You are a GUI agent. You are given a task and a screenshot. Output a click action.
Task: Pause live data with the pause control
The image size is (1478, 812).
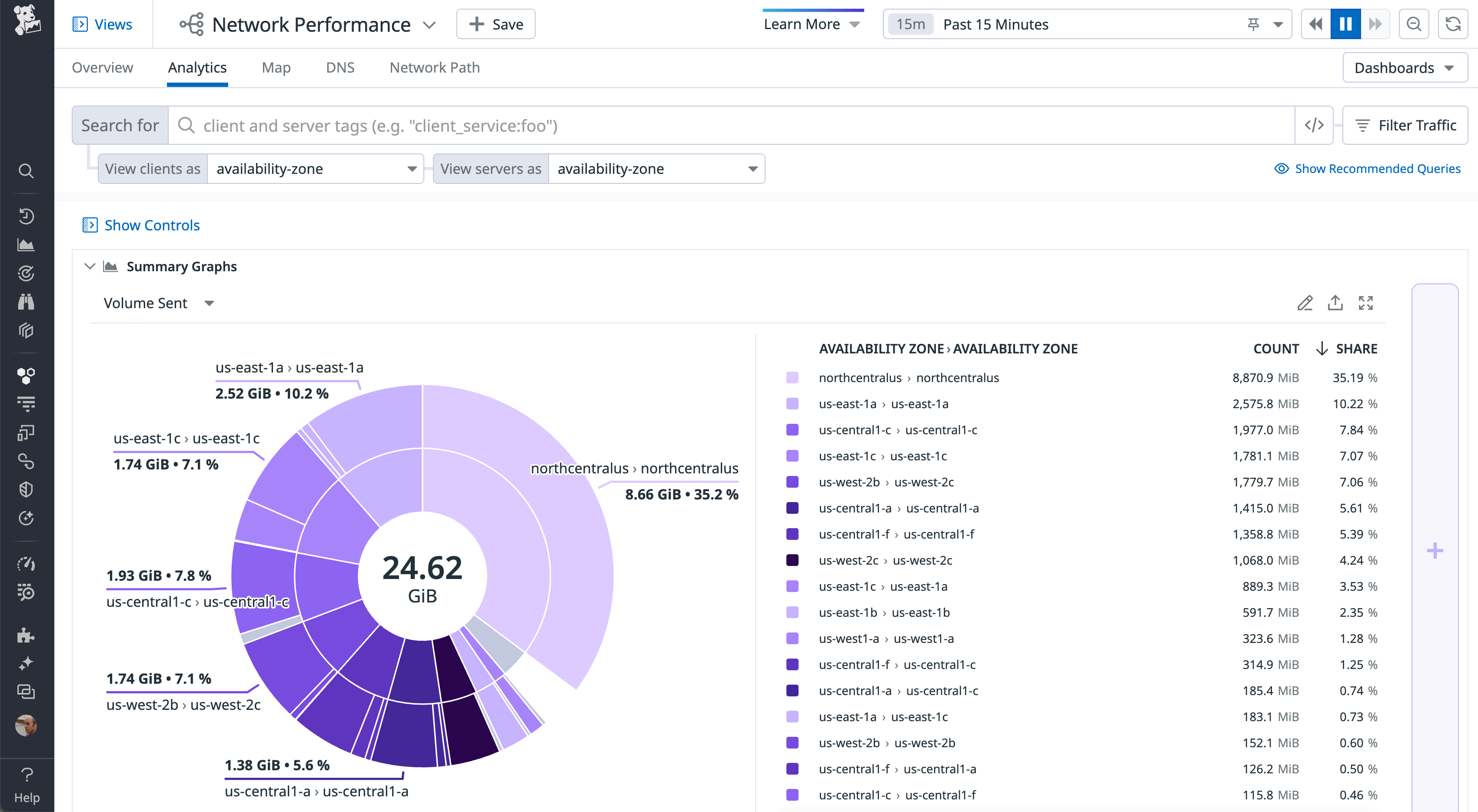1345,23
